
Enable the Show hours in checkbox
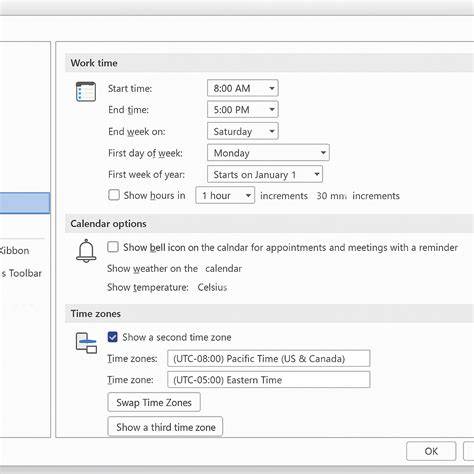pos(114,195)
